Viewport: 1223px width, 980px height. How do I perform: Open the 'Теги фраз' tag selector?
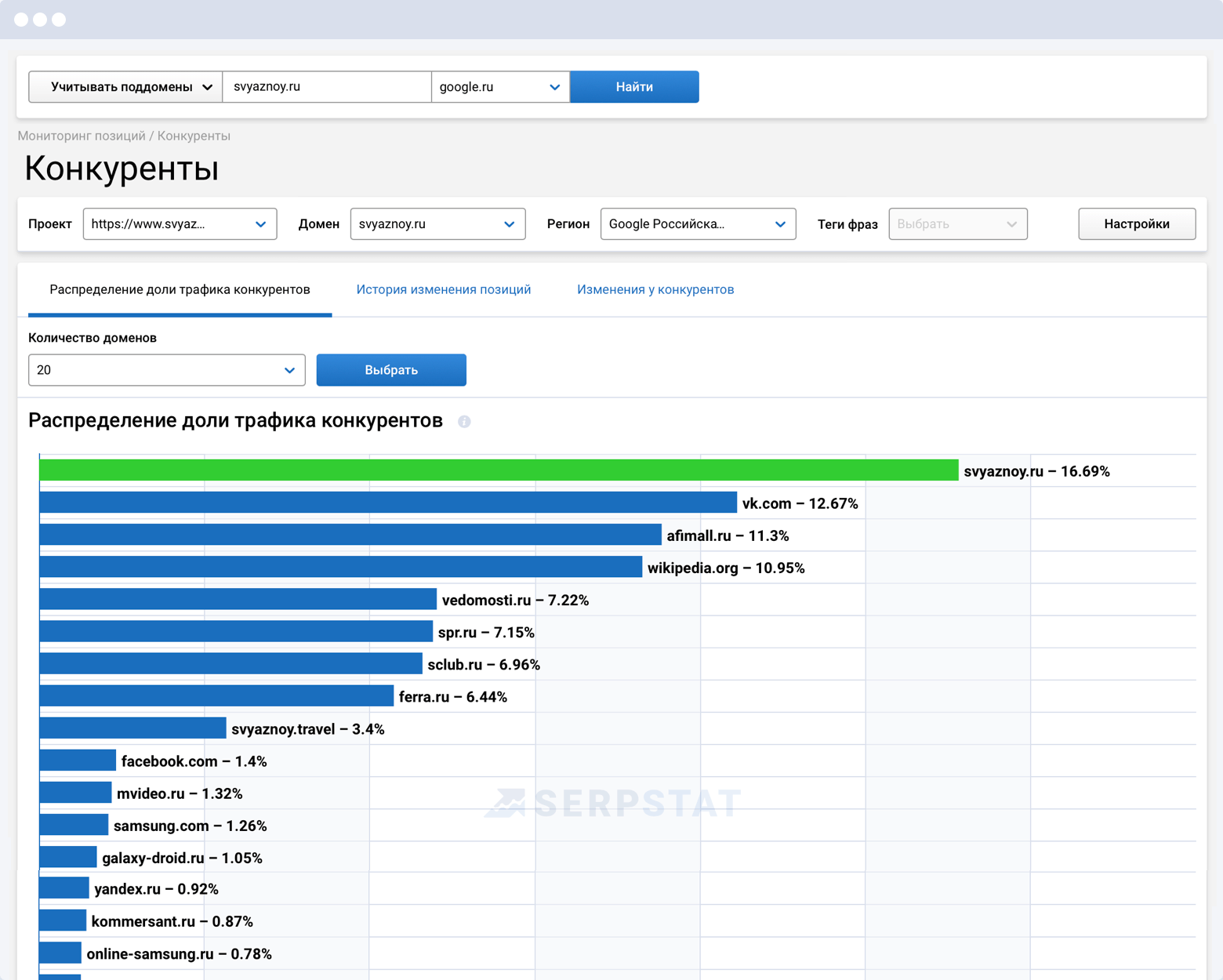957,224
